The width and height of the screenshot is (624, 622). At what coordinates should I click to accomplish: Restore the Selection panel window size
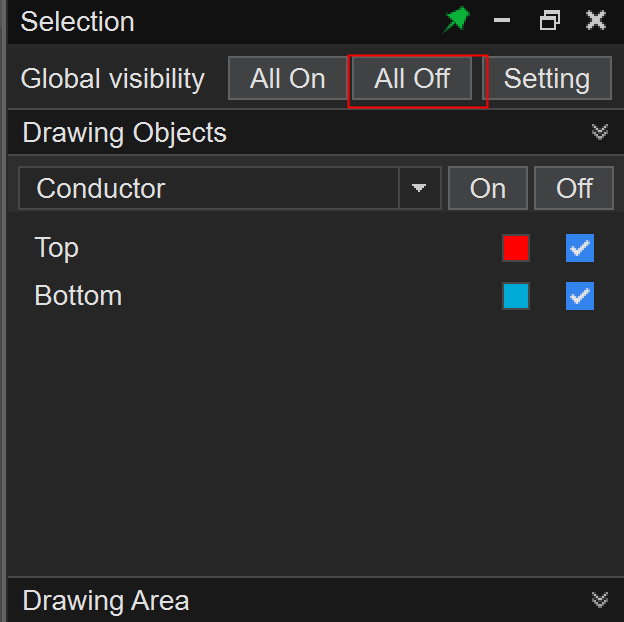(x=549, y=21)
